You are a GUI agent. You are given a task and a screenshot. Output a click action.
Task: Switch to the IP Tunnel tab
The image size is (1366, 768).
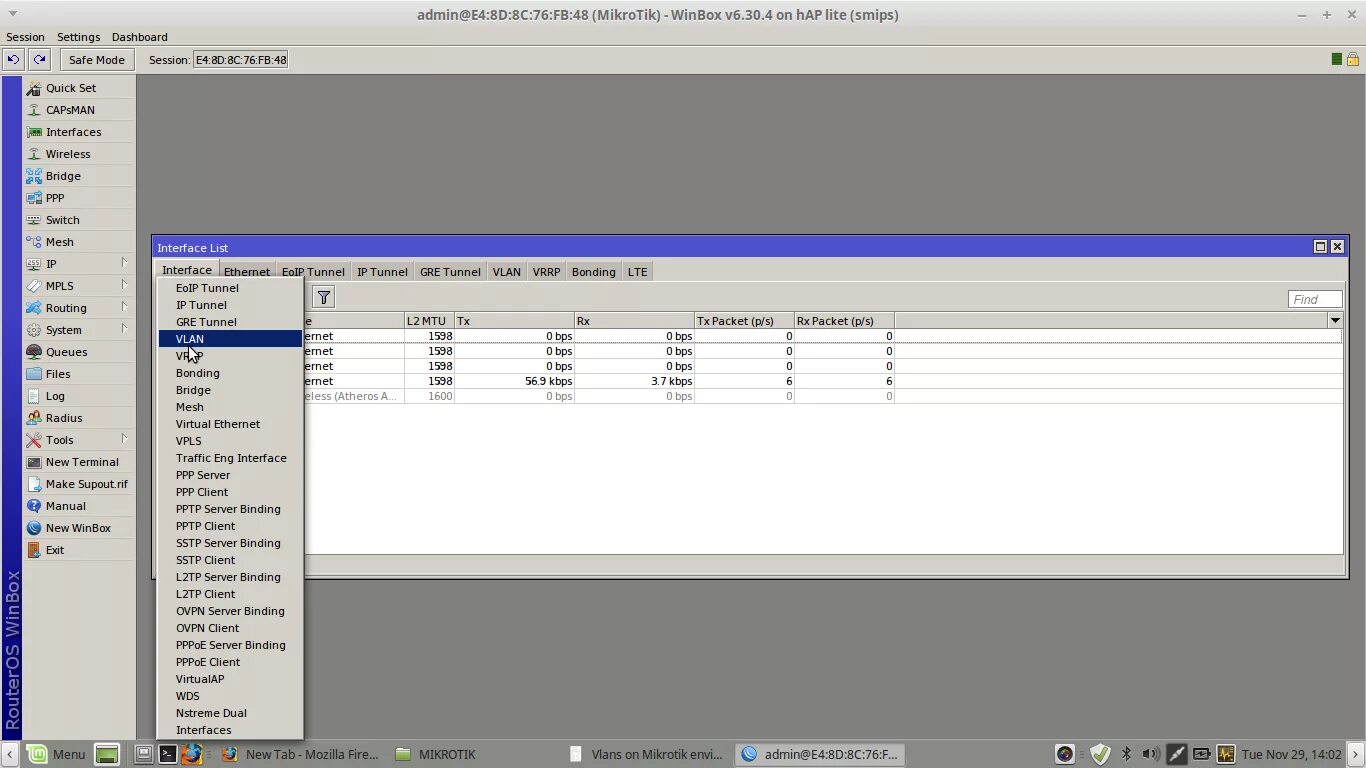click(382, 272)
